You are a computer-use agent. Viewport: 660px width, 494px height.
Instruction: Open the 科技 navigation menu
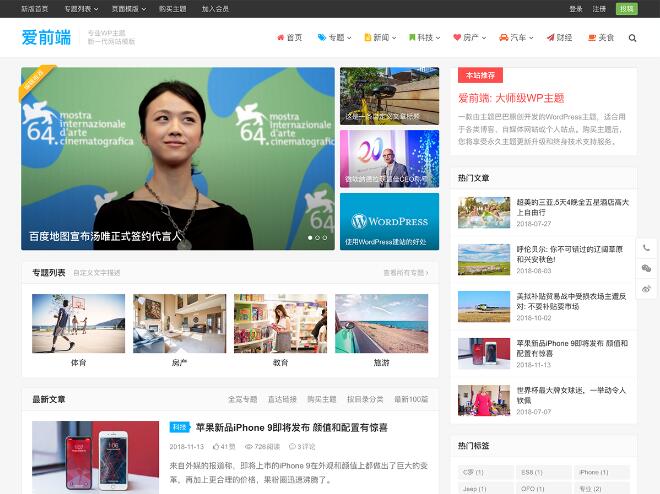point(424,37)
